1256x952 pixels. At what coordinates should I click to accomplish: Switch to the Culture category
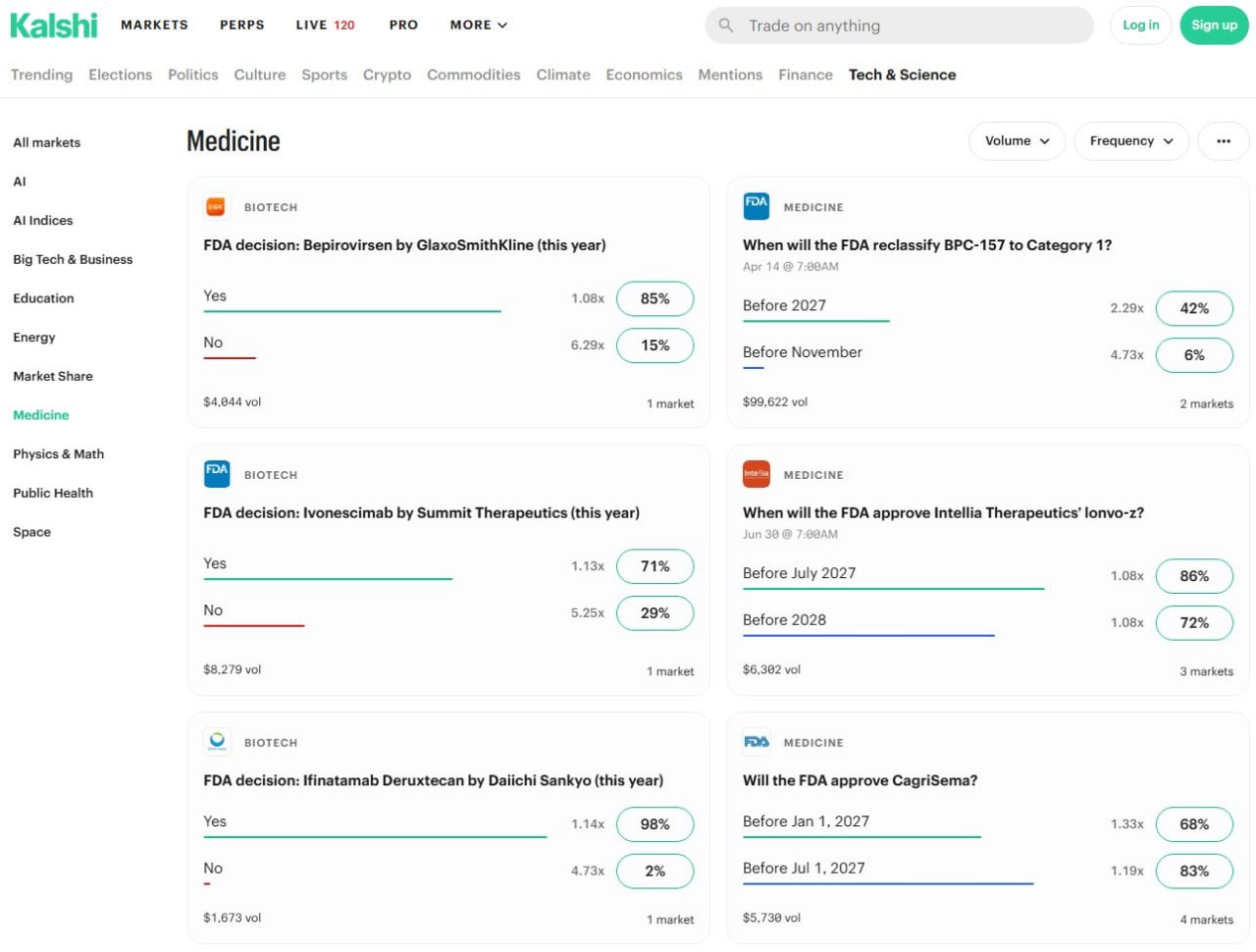pos(260,75)
